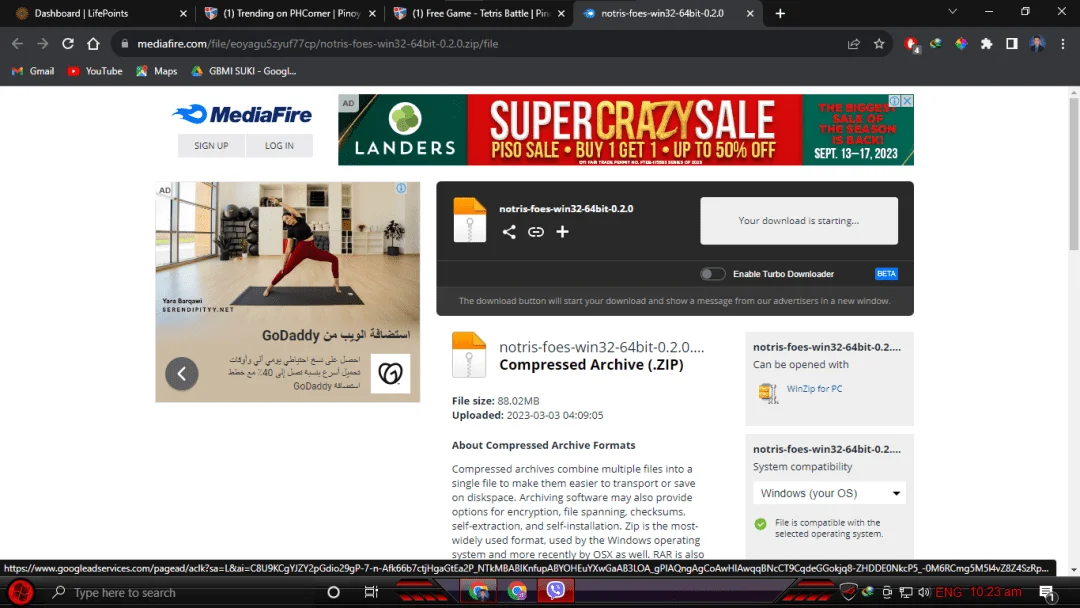Click the 'File size: 88.02MB' text
The image size is (1080, 608).
coord(496,401)
